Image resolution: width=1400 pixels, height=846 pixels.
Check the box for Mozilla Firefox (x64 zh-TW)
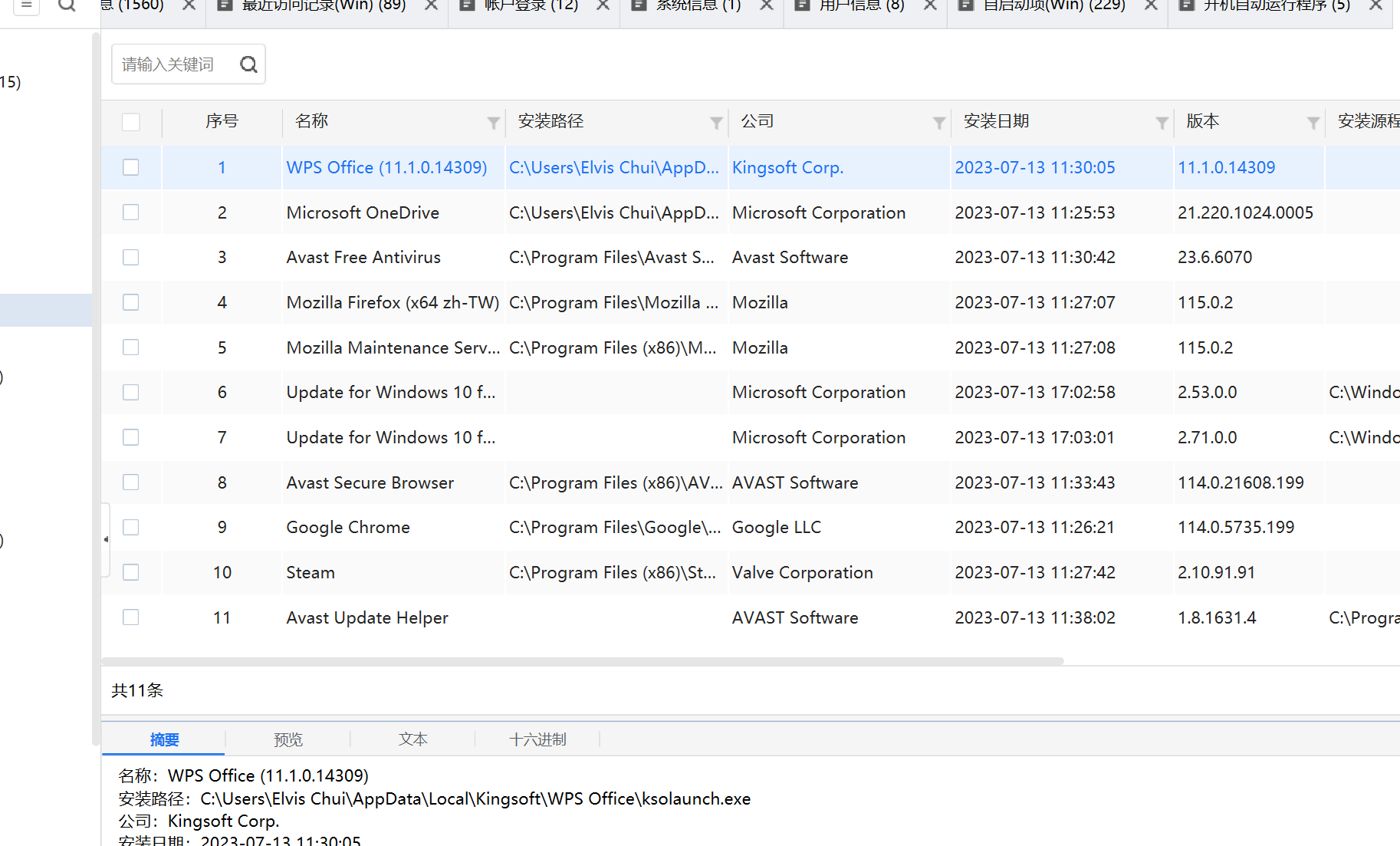pos(131,302)
